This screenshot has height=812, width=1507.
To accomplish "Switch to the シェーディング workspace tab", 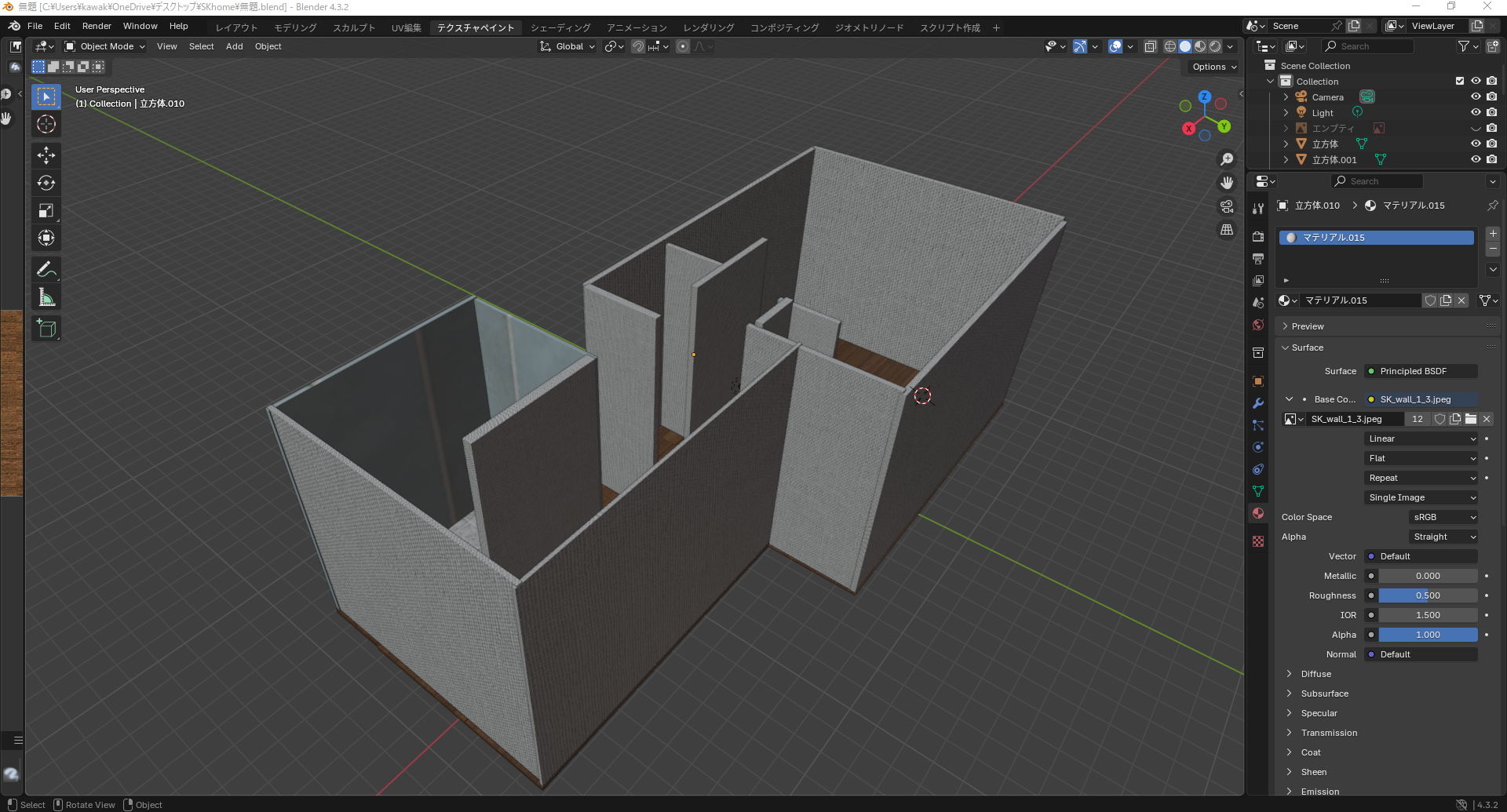I will coord(560,27).
